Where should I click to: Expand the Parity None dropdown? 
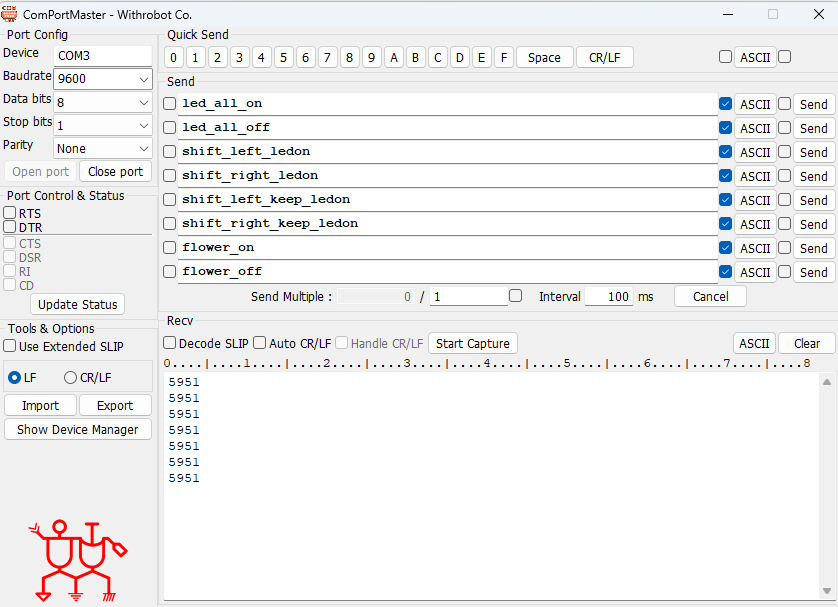click(103, 149)
